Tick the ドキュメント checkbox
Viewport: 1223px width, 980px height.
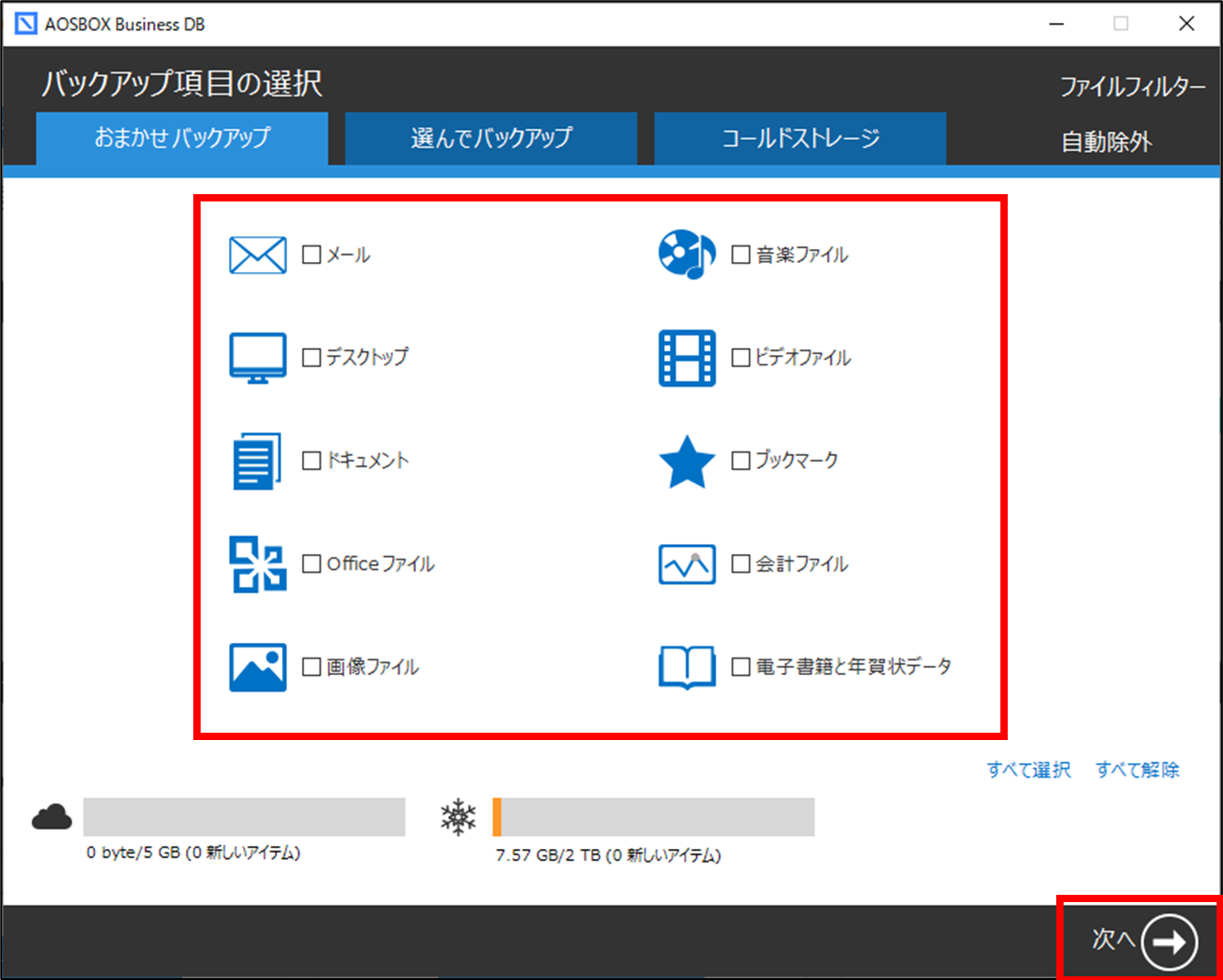(x=311, y=460)
